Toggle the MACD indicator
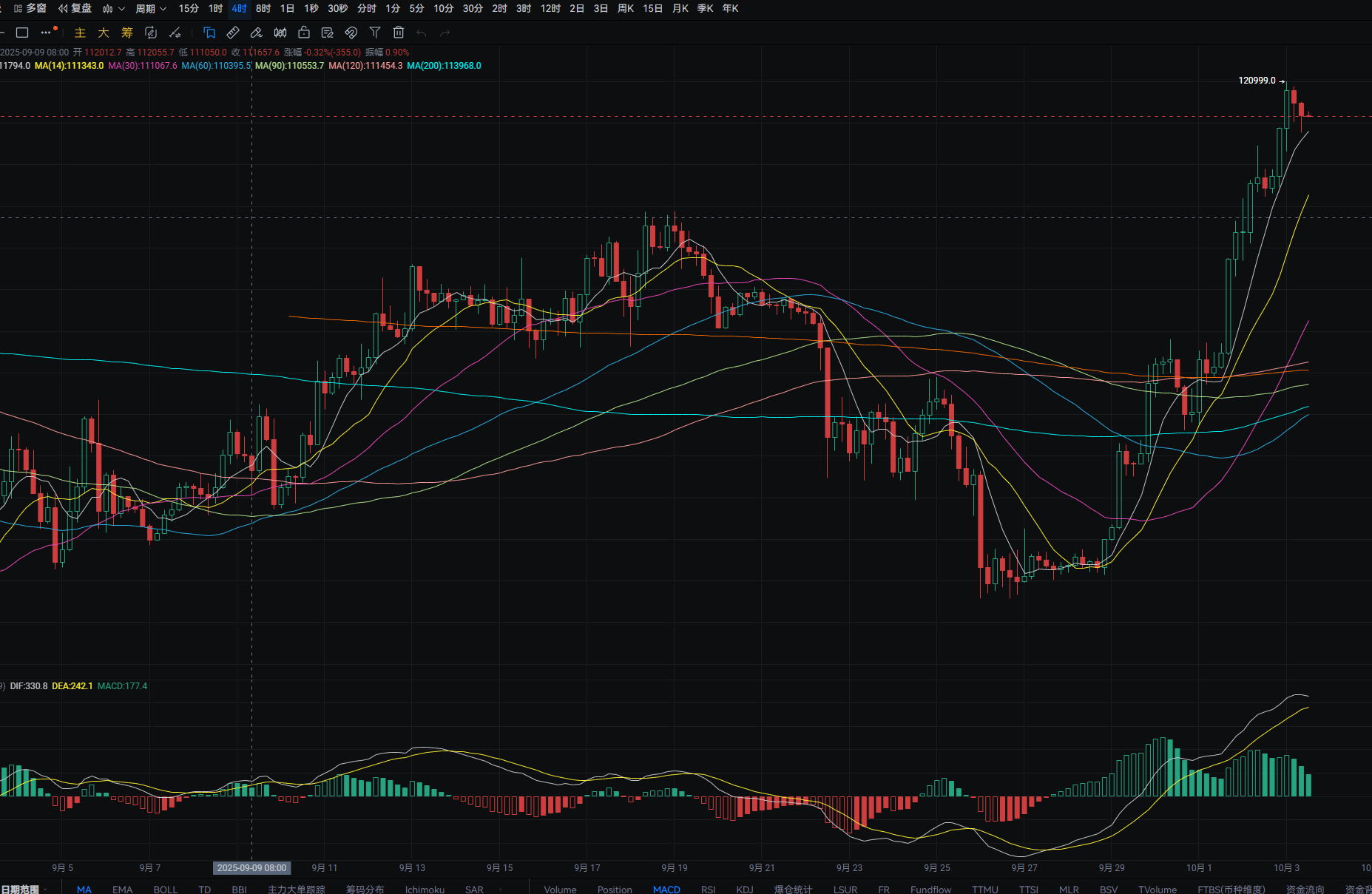Screen dimensions: 1372x894 point(666,889)
